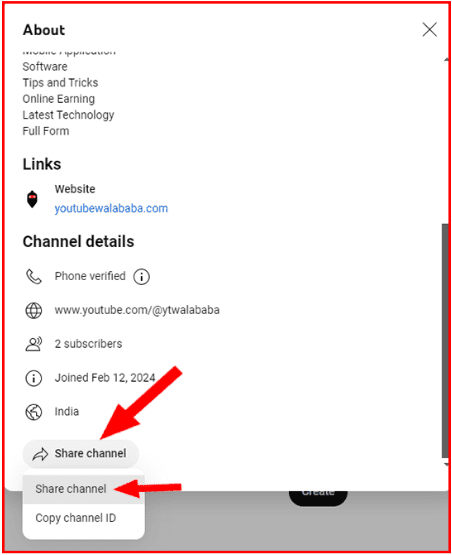Click the subscribers people icon

[34, 344]
